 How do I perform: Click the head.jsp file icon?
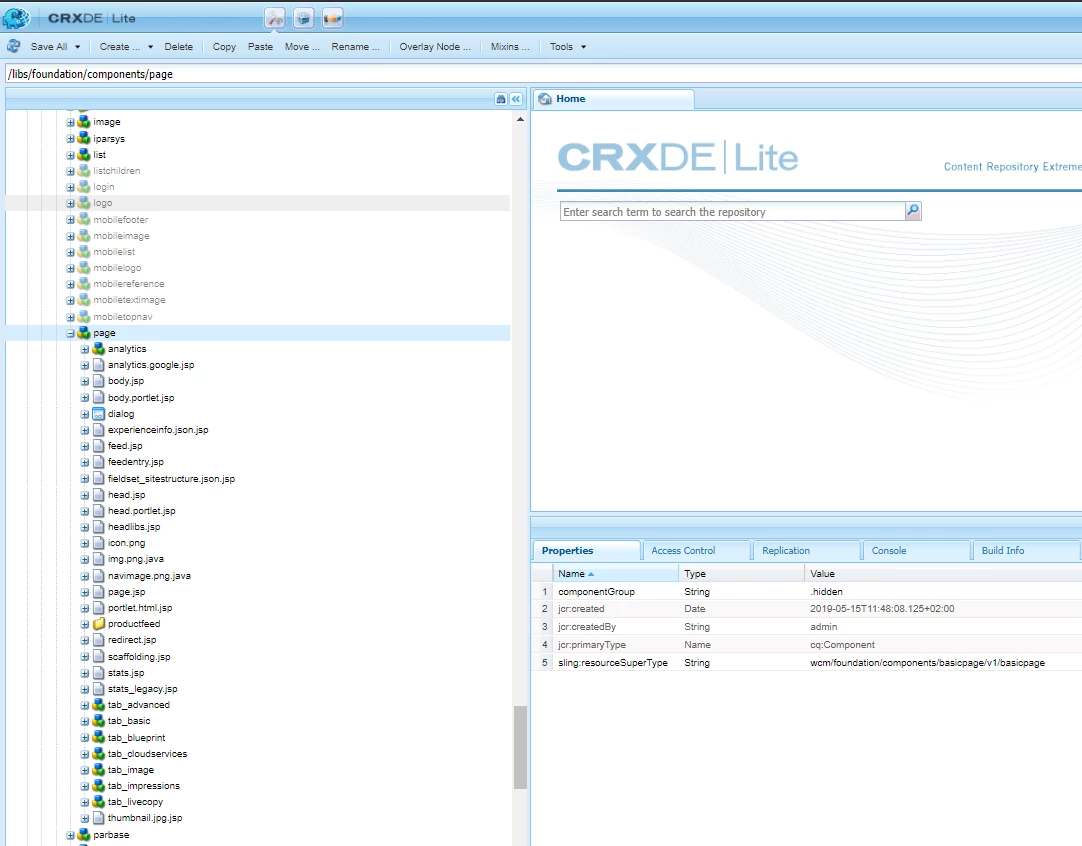coord(99,495)
